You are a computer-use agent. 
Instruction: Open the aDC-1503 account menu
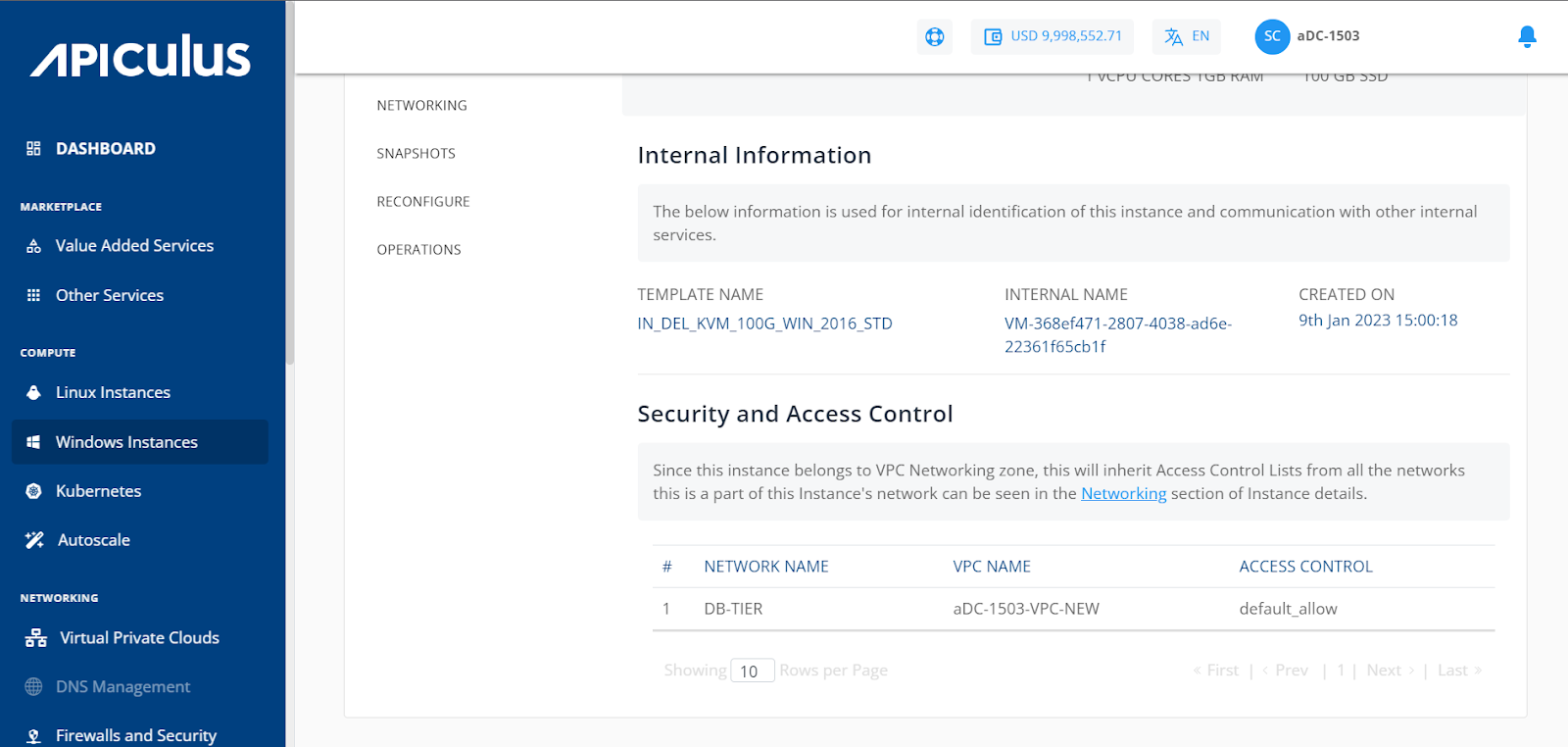pyautogui.click(x=1328, y=36)
